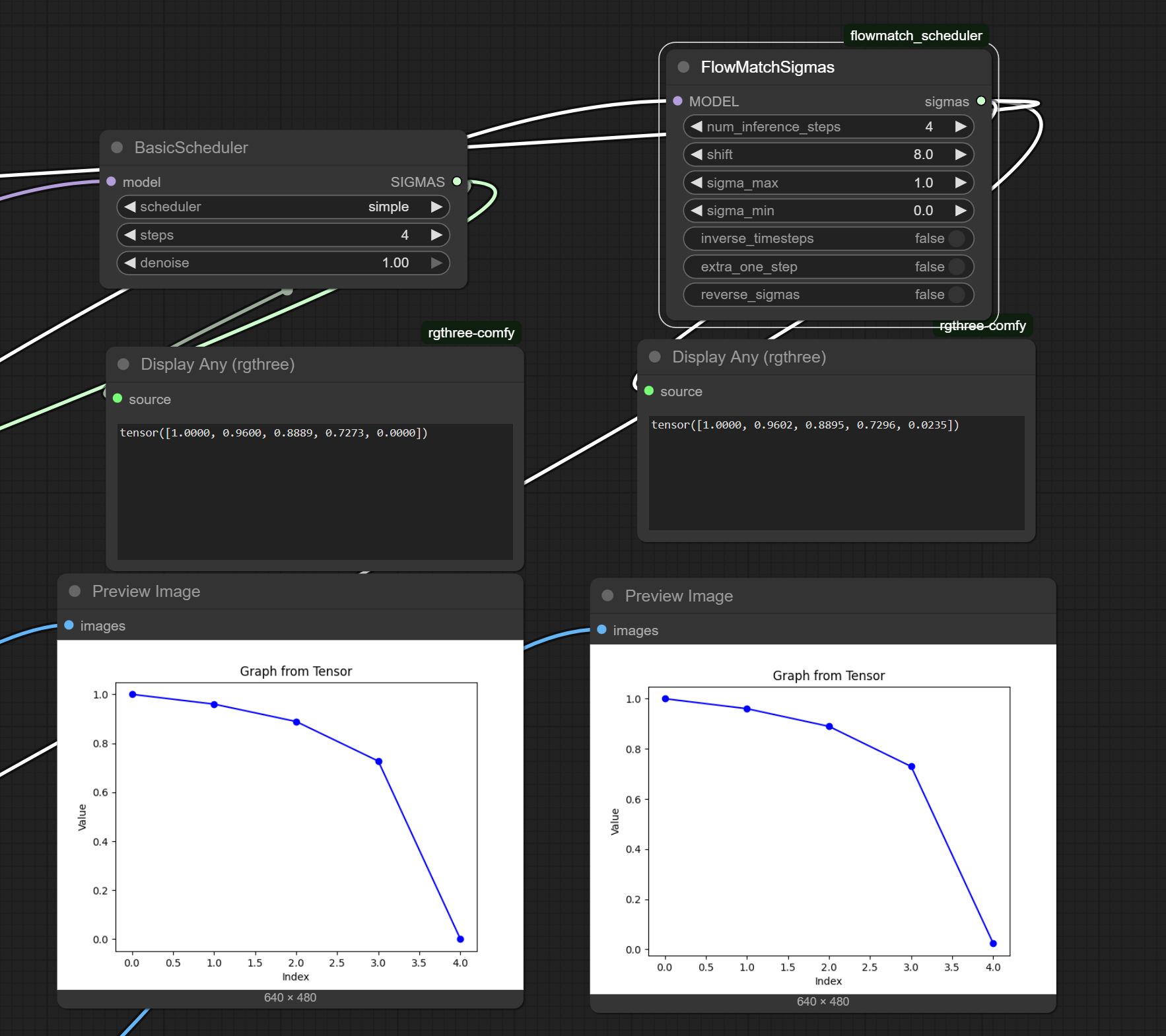Viewport: 1166px width, 1036px height.
Task: Decrease denoise value
Action: (130, 263)
